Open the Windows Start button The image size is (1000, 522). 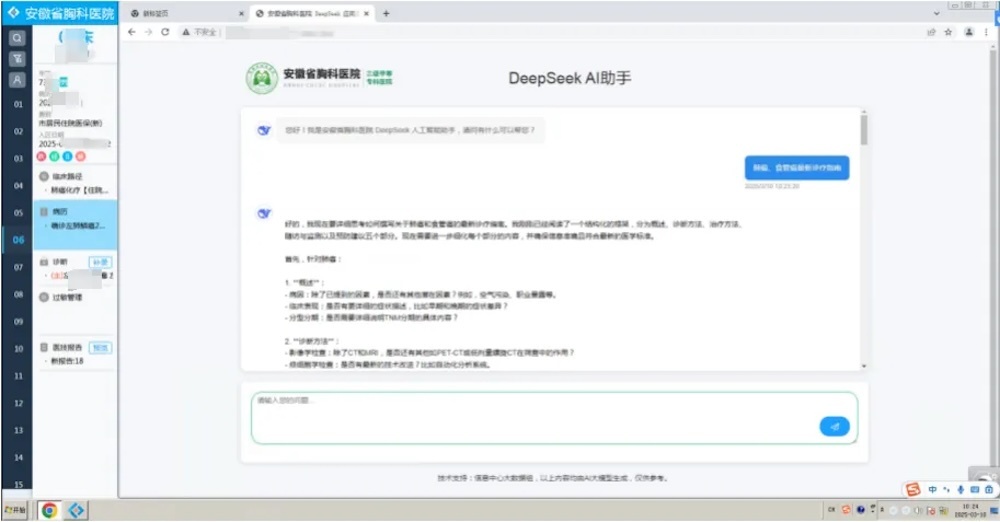tap(15, 510)
